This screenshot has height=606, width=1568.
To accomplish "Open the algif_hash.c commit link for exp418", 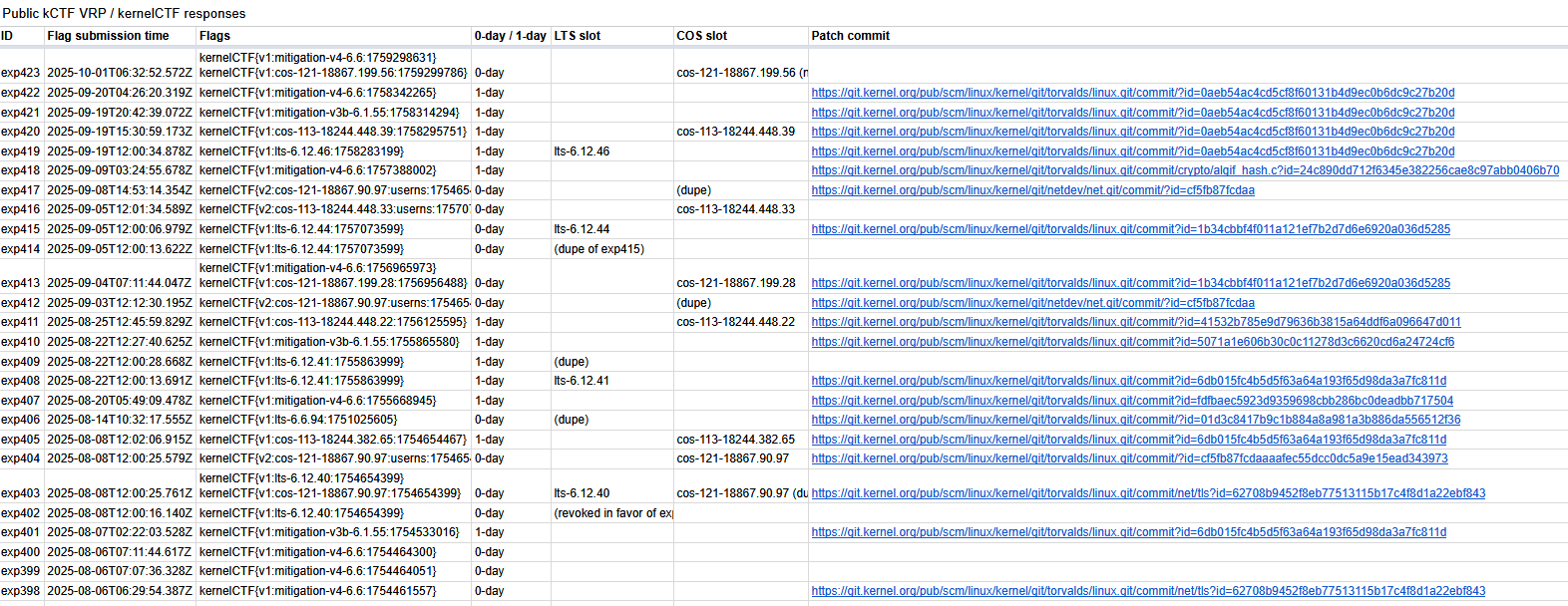I will pyautogui.click(x=1184, y=170).
